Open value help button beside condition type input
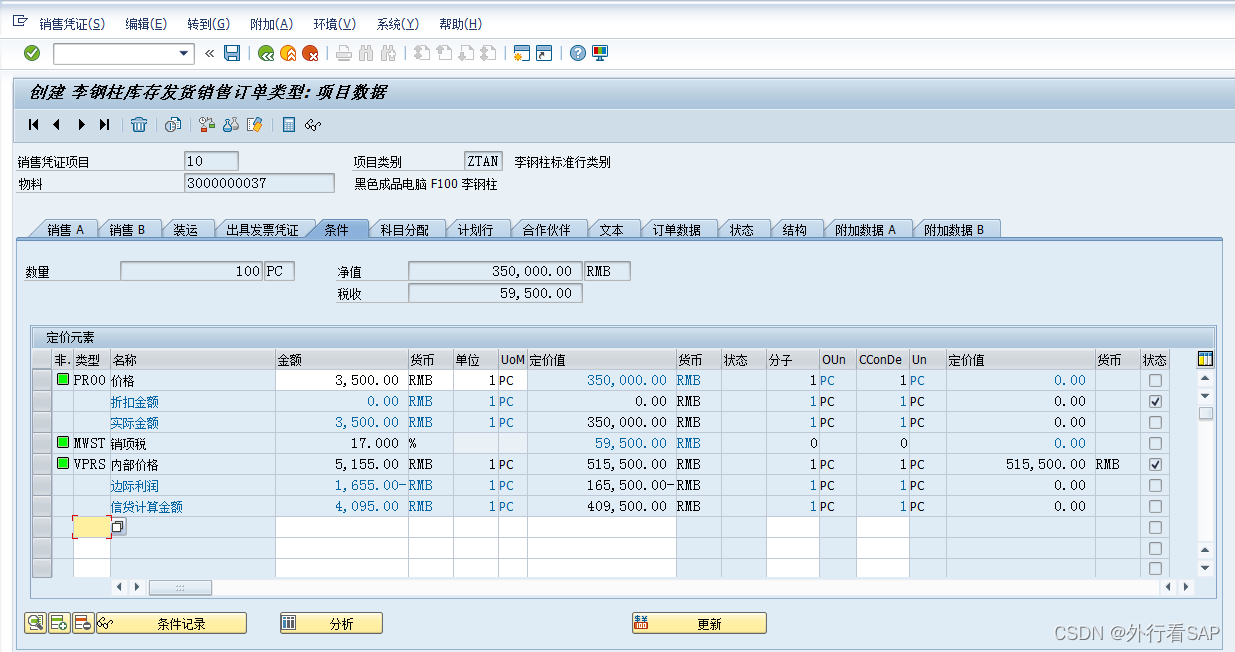The height and width of the screenshot is (652, 1235). coord(118,527)
